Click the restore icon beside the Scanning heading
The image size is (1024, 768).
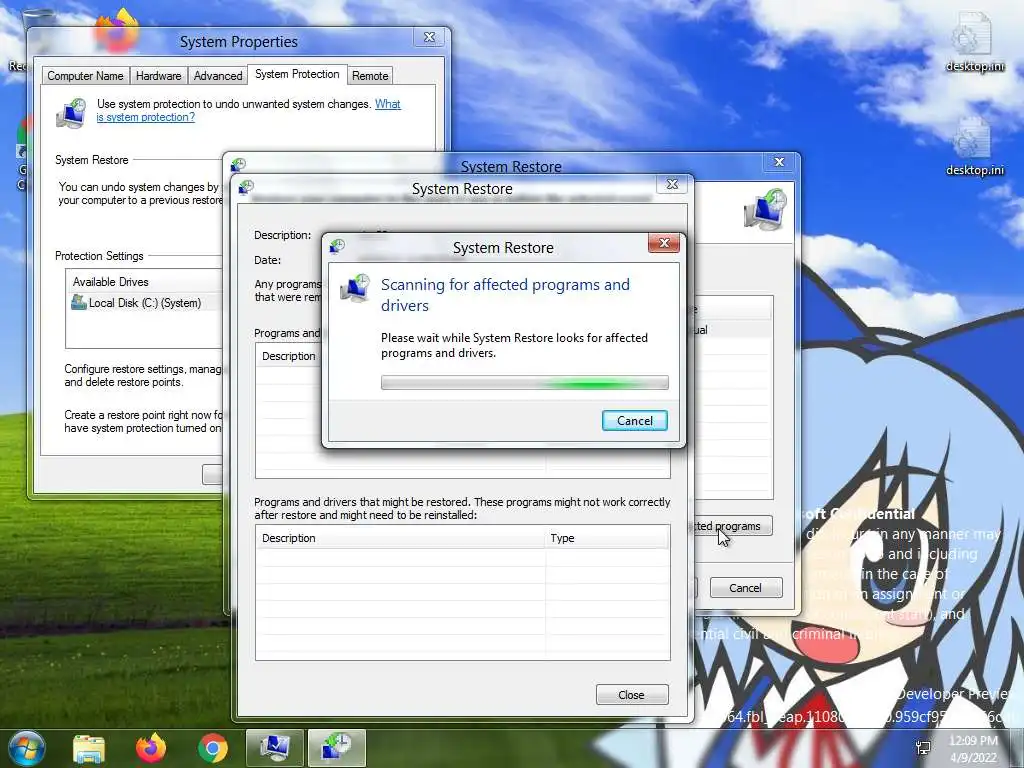click(x=355, y=288)
